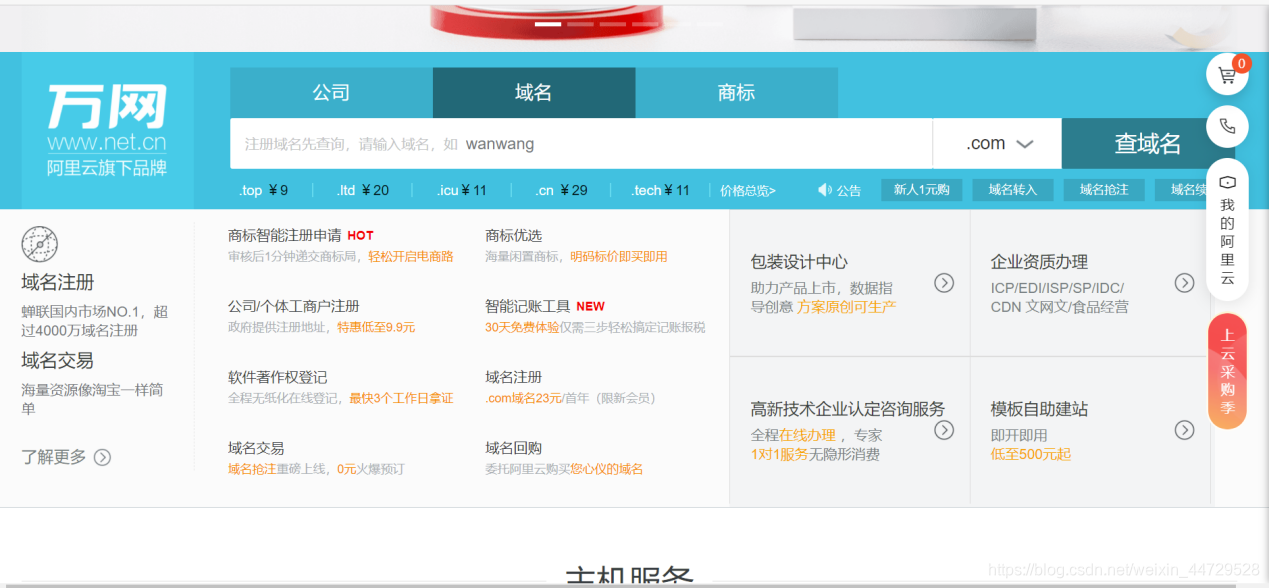The height and width of the screenshot is (588, 1269).
Task: Click the domain name search input field
Action: [581, 143]
